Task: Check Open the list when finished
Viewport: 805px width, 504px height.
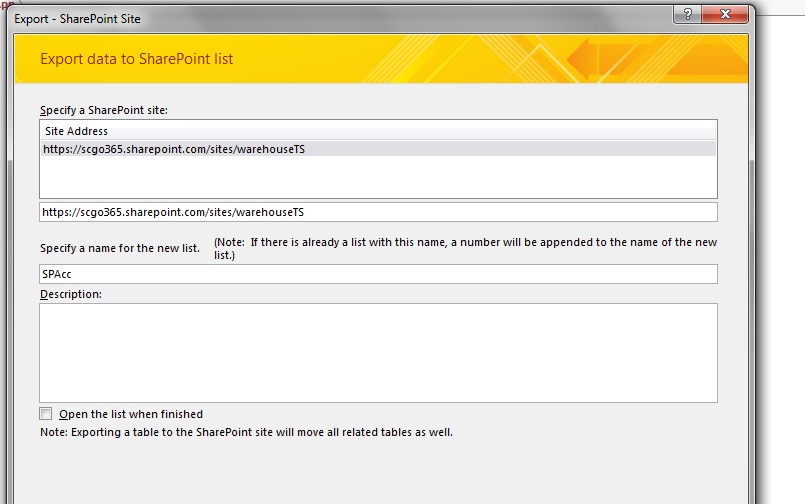Action: pos(46,414)
